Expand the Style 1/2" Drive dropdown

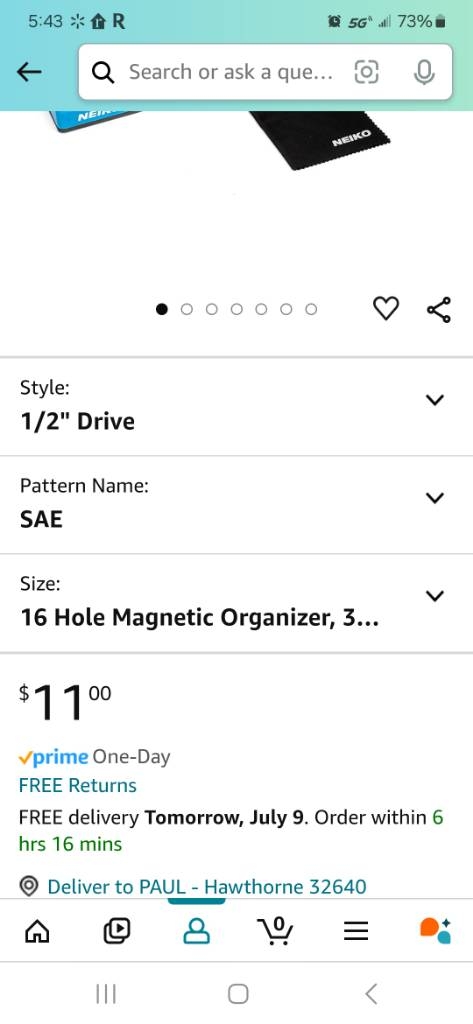(236, 407)
